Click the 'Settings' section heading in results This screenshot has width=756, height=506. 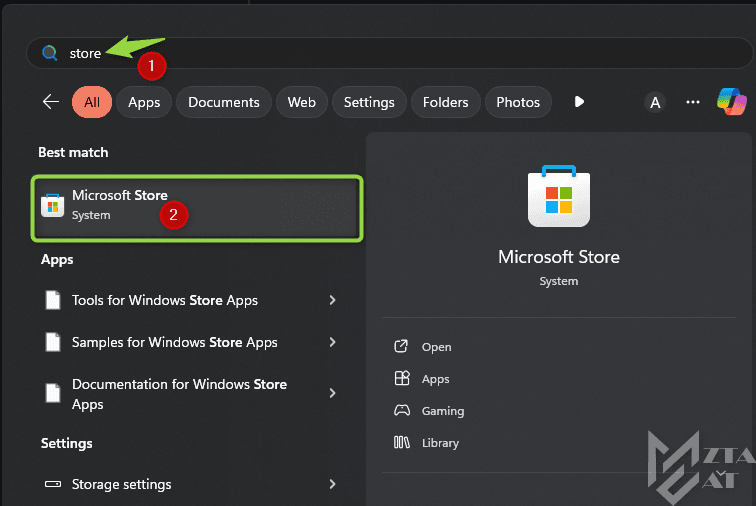pos(67,443)
